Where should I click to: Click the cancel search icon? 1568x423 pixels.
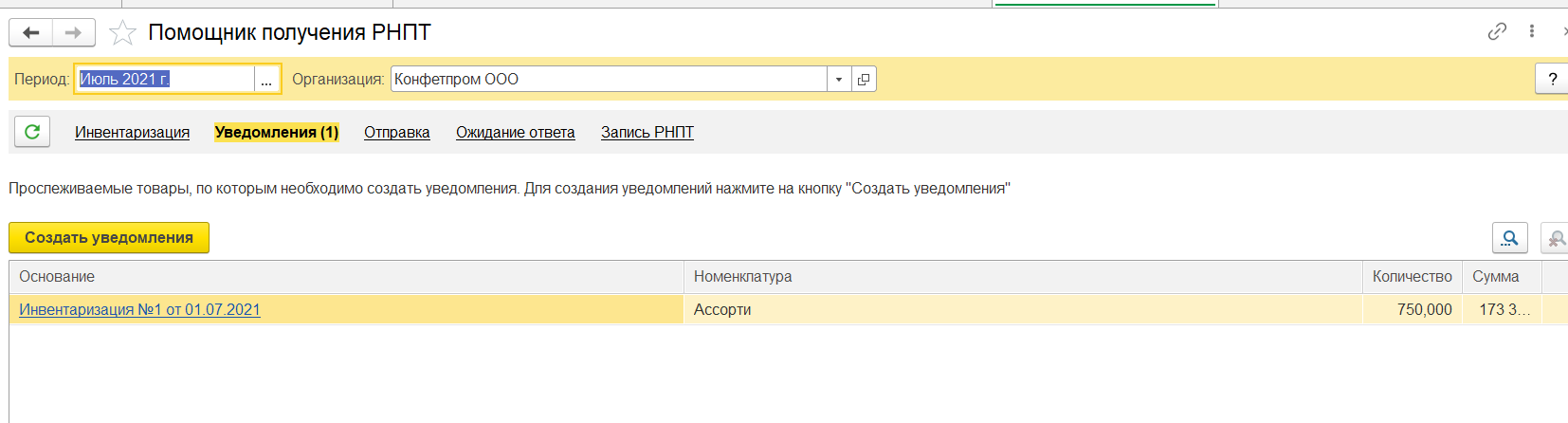pyautogui.click(x=1556, y=238)
